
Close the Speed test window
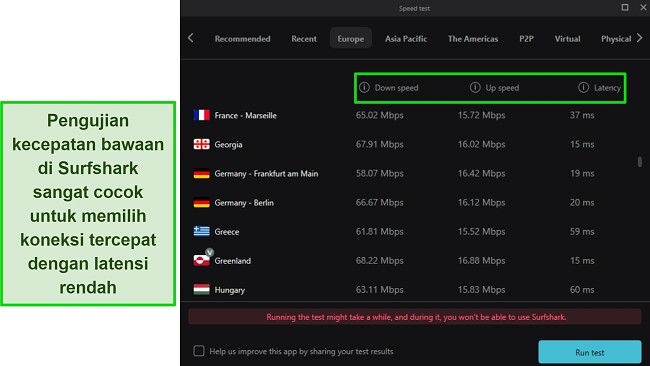click(x=643, y=7)
